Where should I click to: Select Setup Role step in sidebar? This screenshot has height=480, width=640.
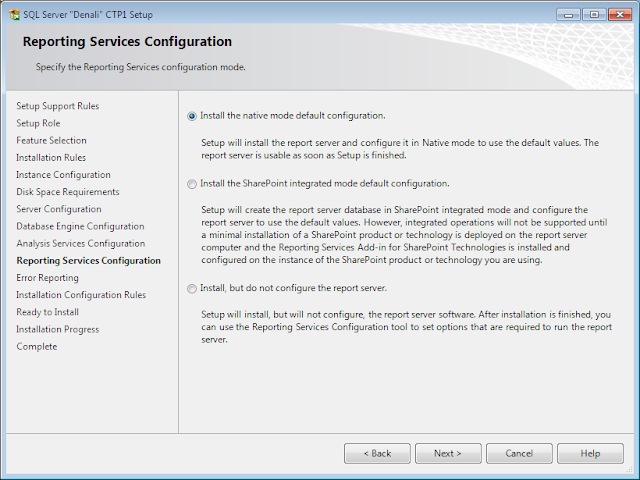(x=38, y=123)
